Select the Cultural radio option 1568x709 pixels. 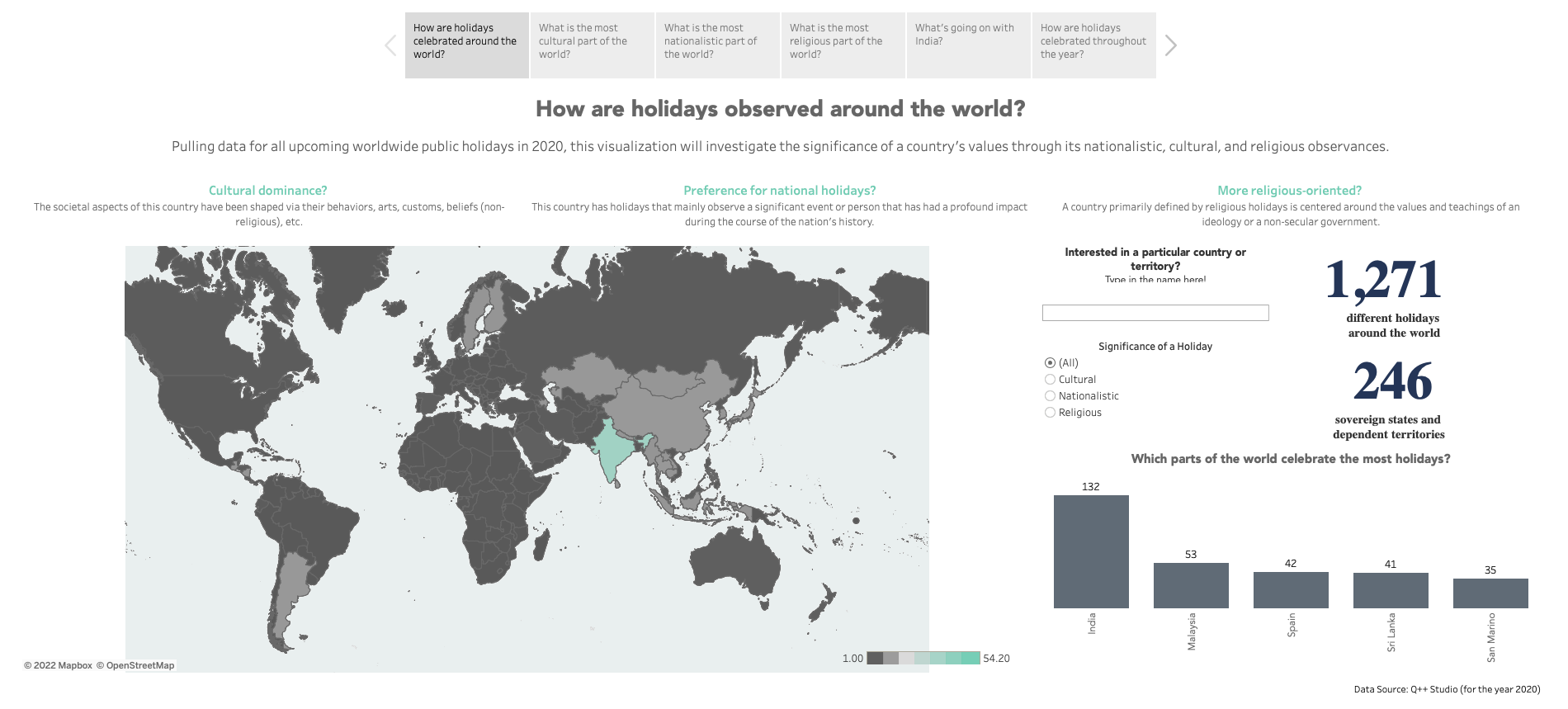[x=1050, y=379]
